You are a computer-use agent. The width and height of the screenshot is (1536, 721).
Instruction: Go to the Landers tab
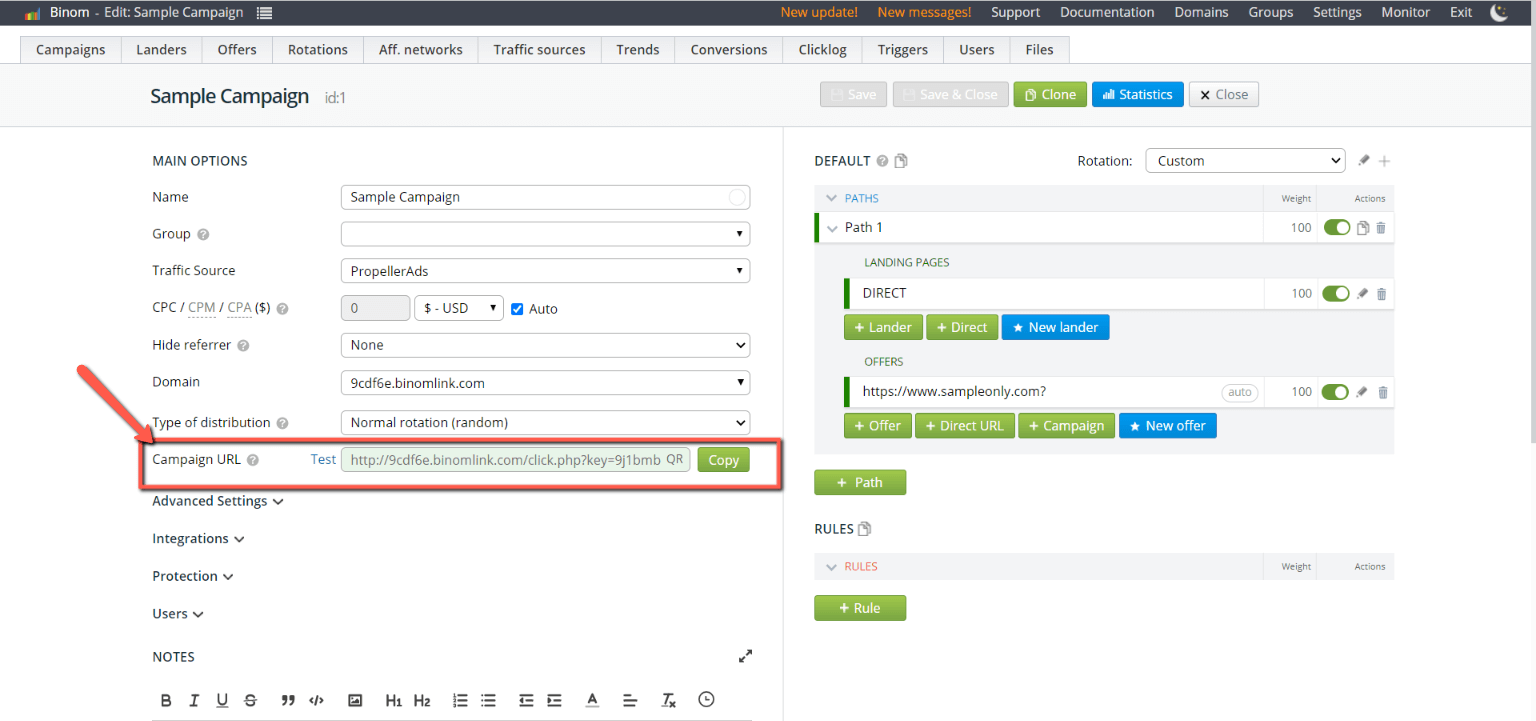coord(161,49)
